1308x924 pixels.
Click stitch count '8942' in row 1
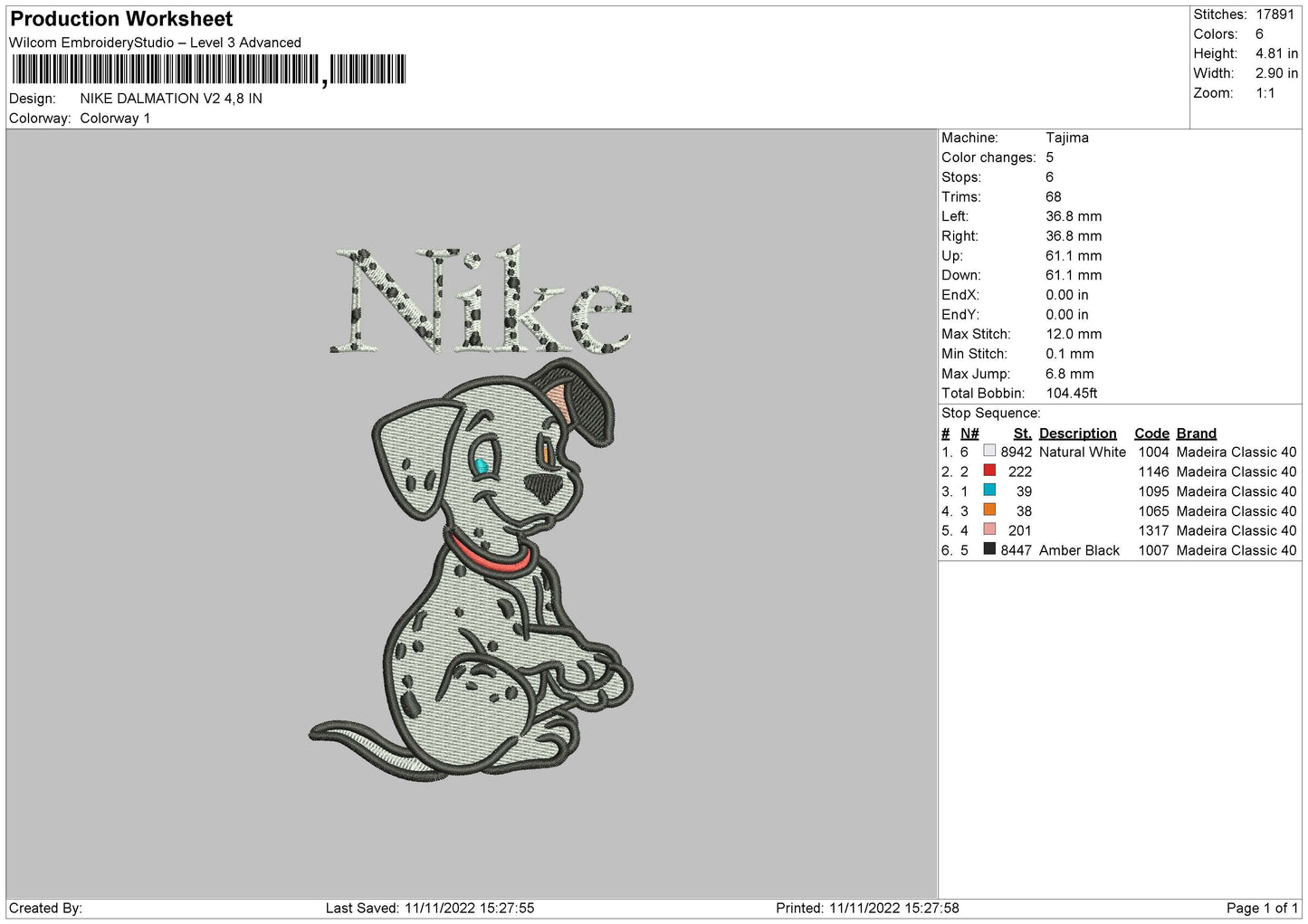pyautogui.click(x=1017, y=452)
